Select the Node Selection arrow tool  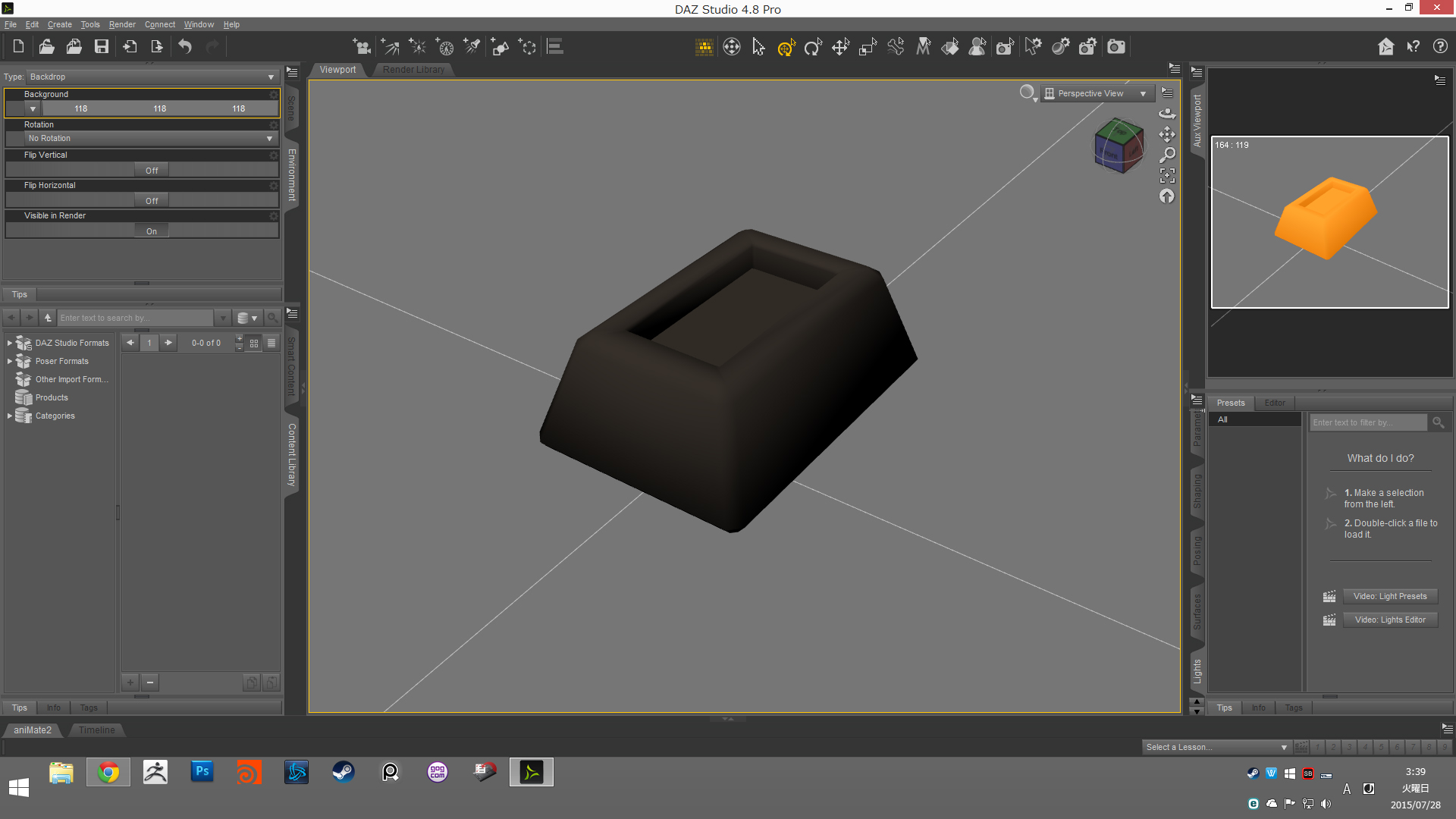tap(758, 46)
